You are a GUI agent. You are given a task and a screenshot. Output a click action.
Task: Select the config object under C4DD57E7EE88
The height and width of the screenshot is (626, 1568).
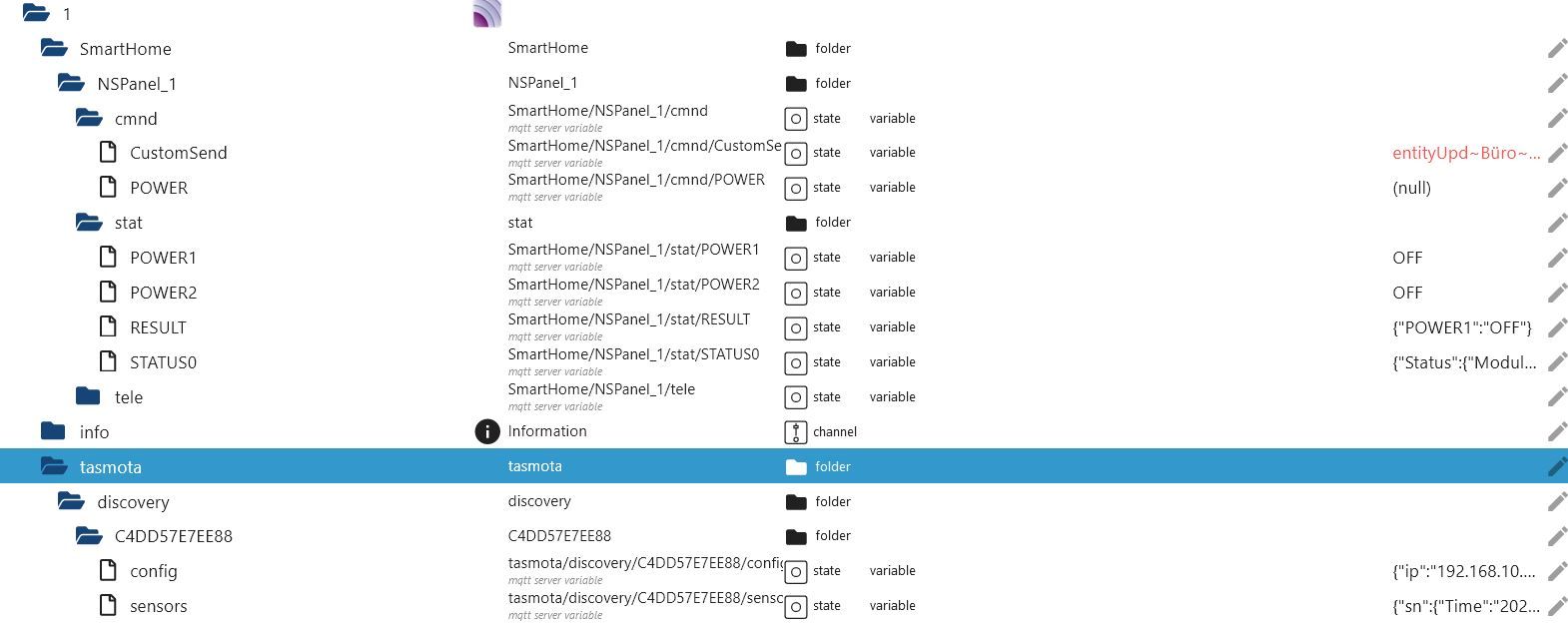pos(153,571)
